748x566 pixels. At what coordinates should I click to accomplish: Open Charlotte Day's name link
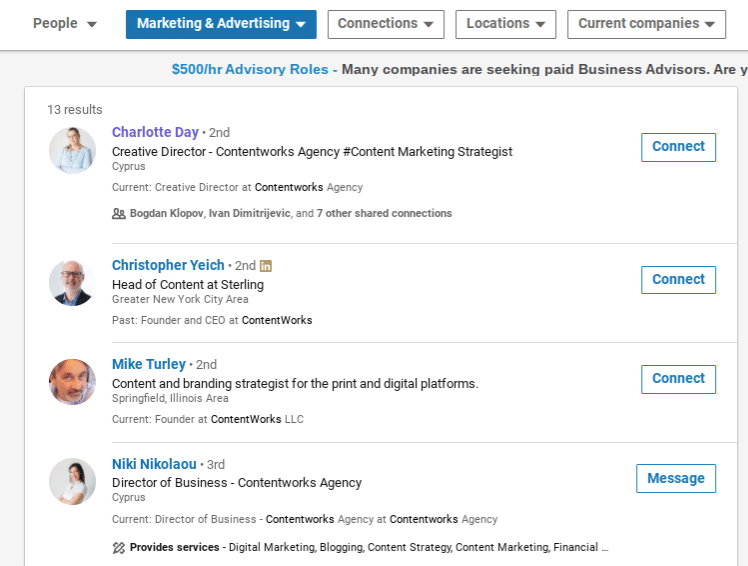point(155,132)
